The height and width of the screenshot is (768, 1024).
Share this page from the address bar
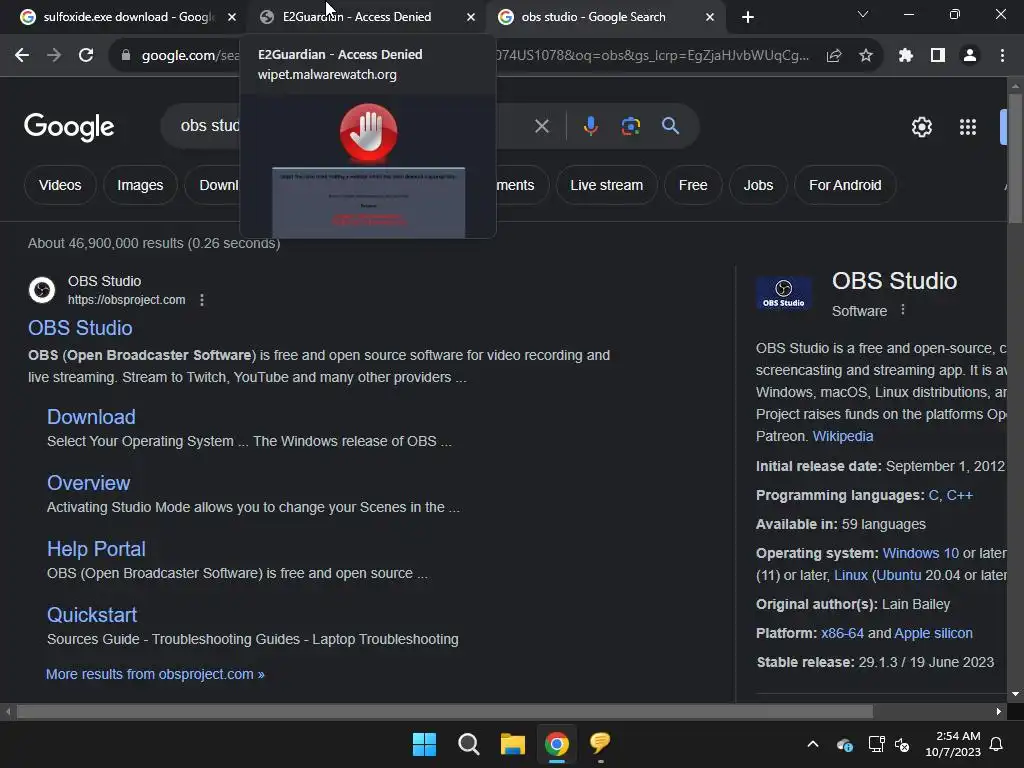pos(834,56)
